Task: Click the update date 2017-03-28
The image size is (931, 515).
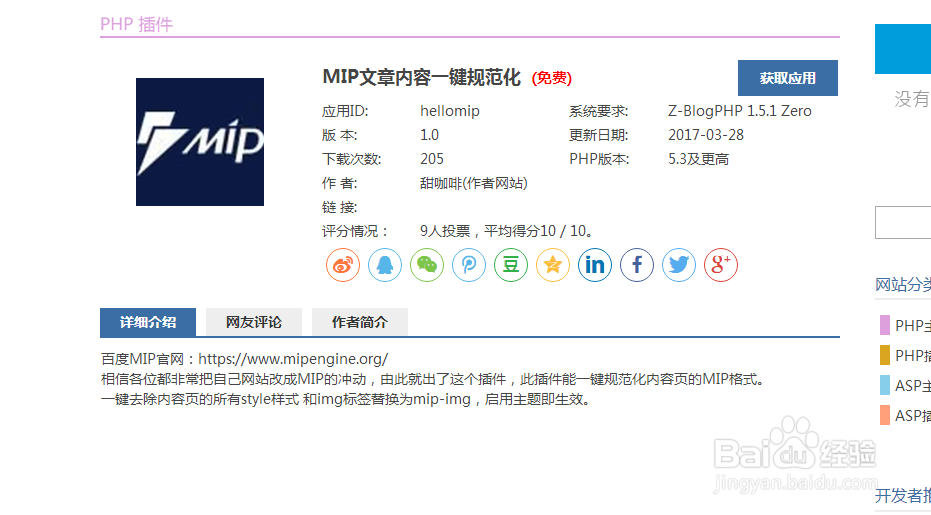Action: 706,135
